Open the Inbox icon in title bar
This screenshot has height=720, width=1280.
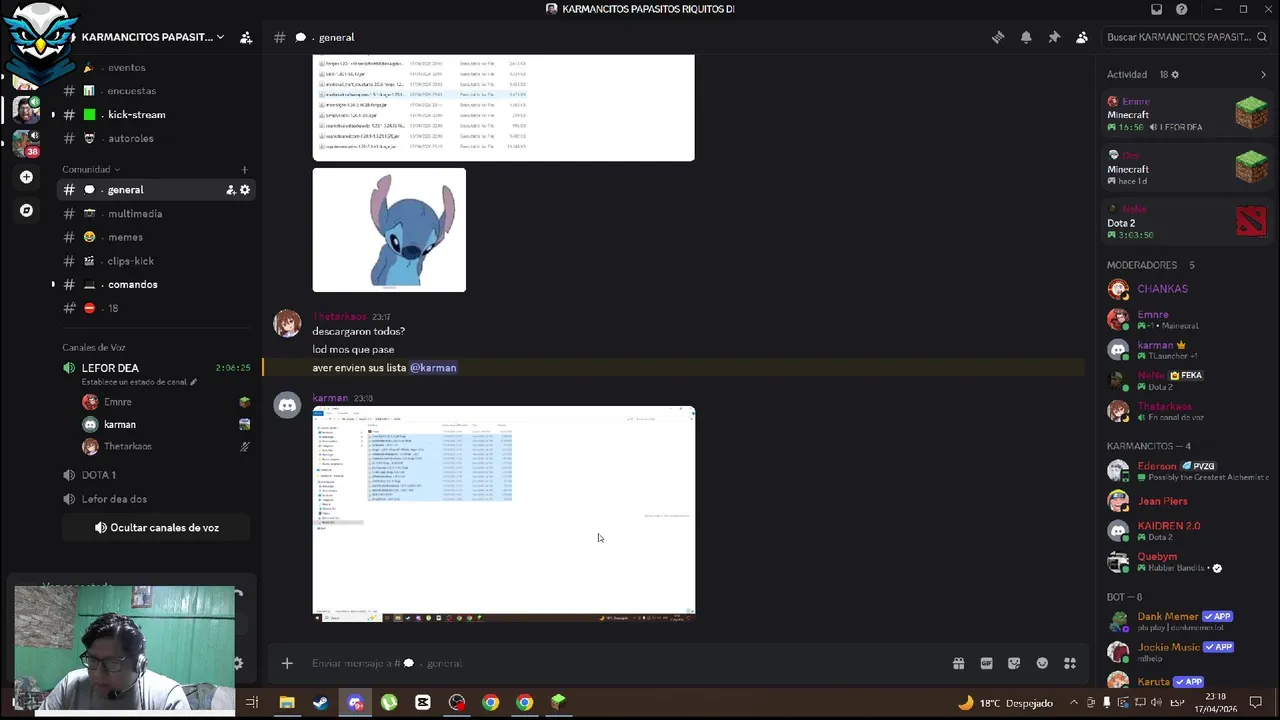(1157, 9)
